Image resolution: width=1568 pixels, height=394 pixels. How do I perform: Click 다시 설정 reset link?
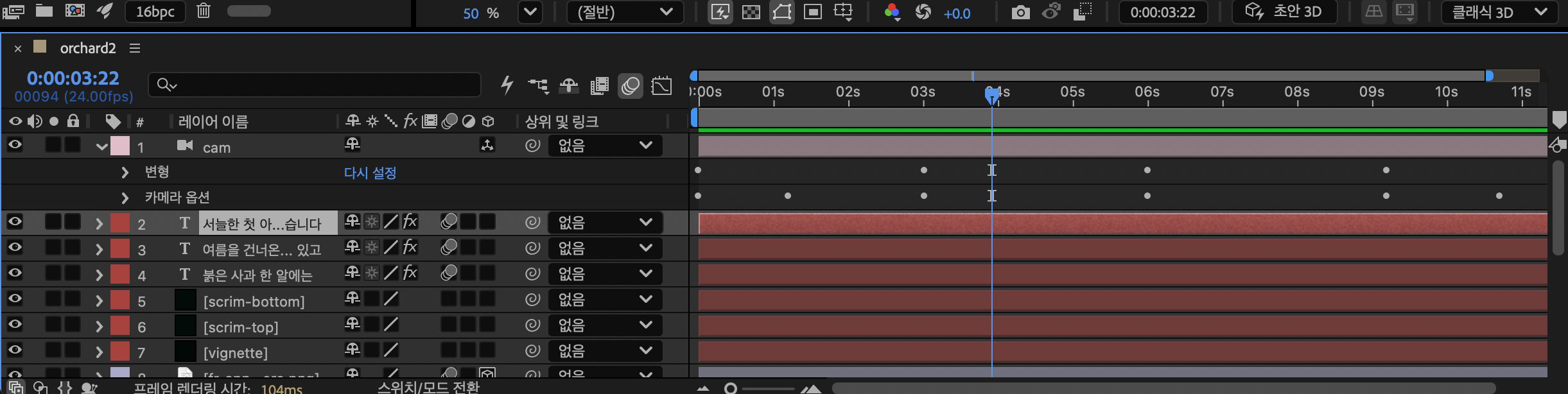click(370, 173)
